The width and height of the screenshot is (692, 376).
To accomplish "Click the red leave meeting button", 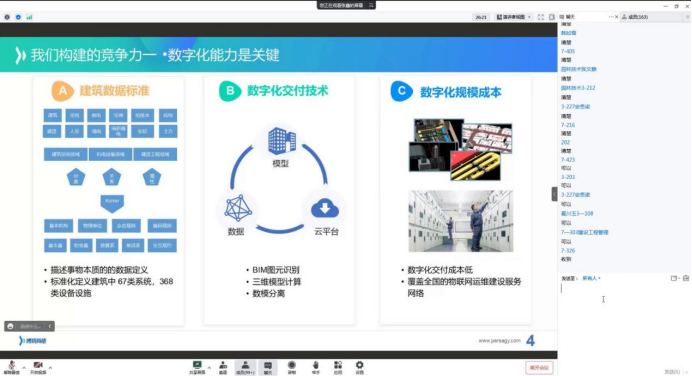I will [539, 368].
